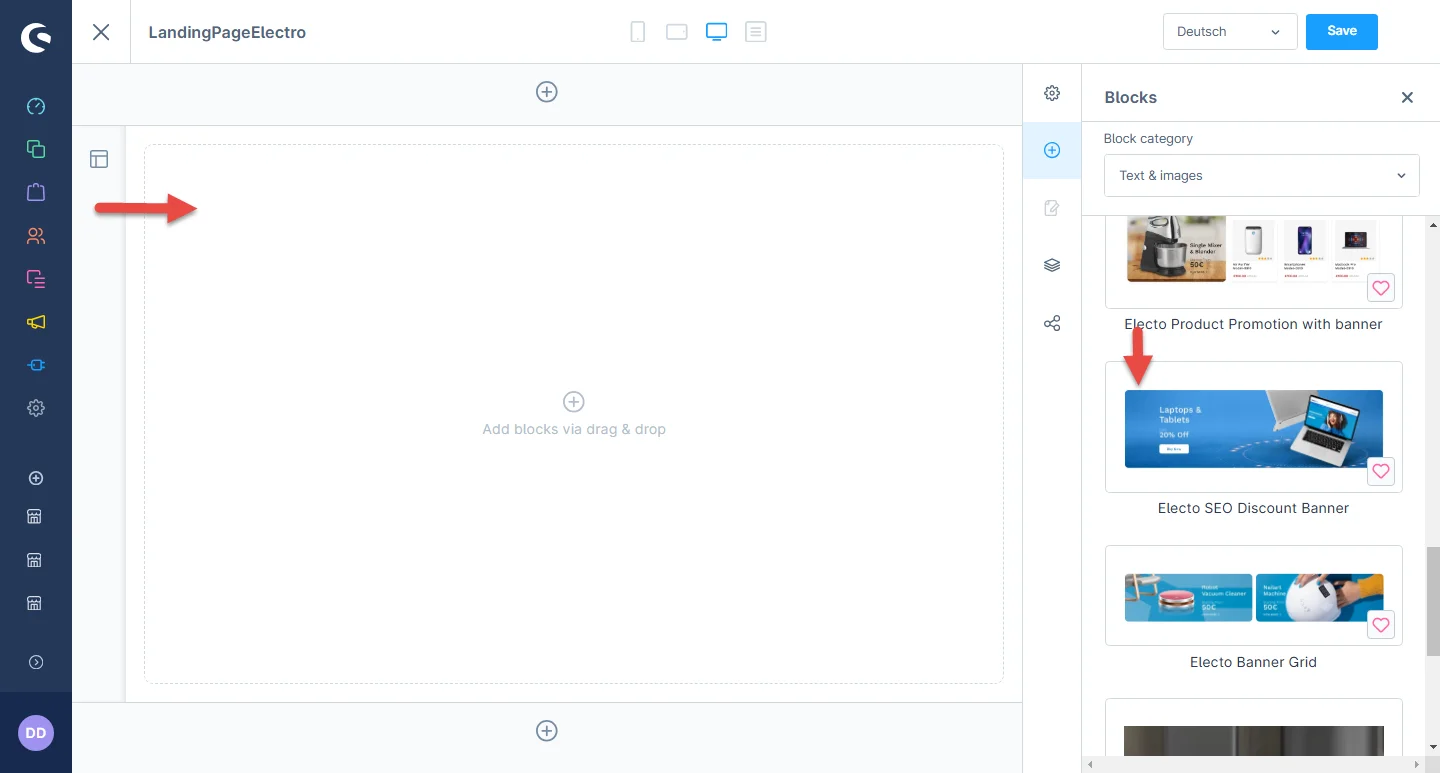Add a section above using plus button
The image size is (1440, 773).
point(547,92)
